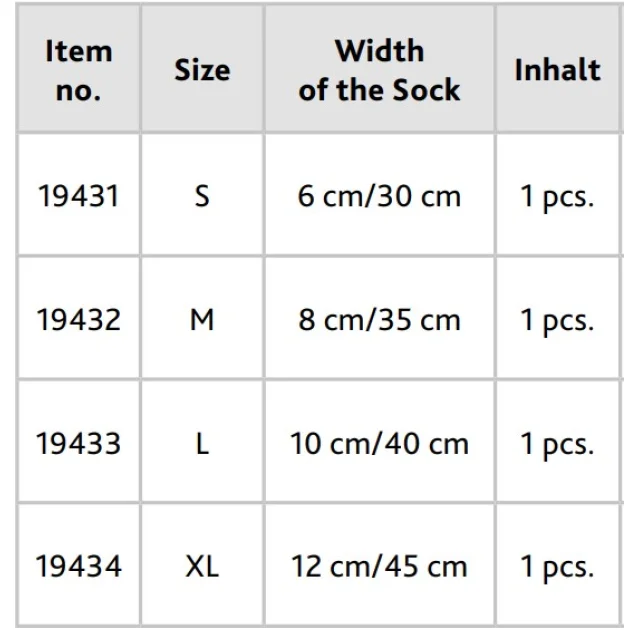Click item number 19433

pyautogui.click(x=79, y=444)
